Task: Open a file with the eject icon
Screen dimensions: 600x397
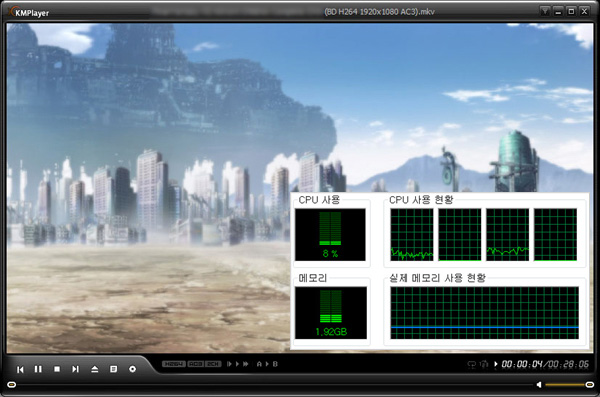Action: click(x=95, y=369)
